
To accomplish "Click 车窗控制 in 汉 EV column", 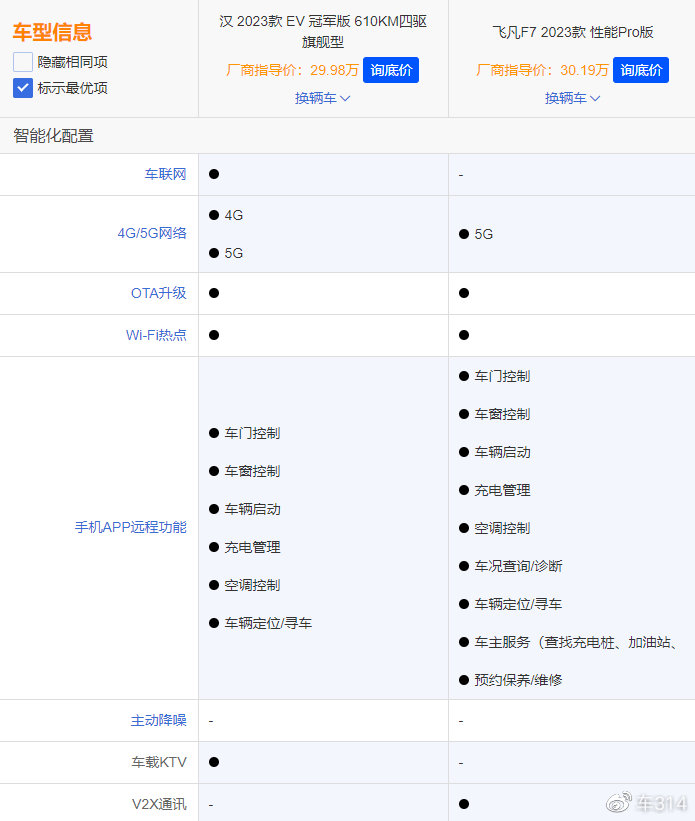I will (252, 471).
